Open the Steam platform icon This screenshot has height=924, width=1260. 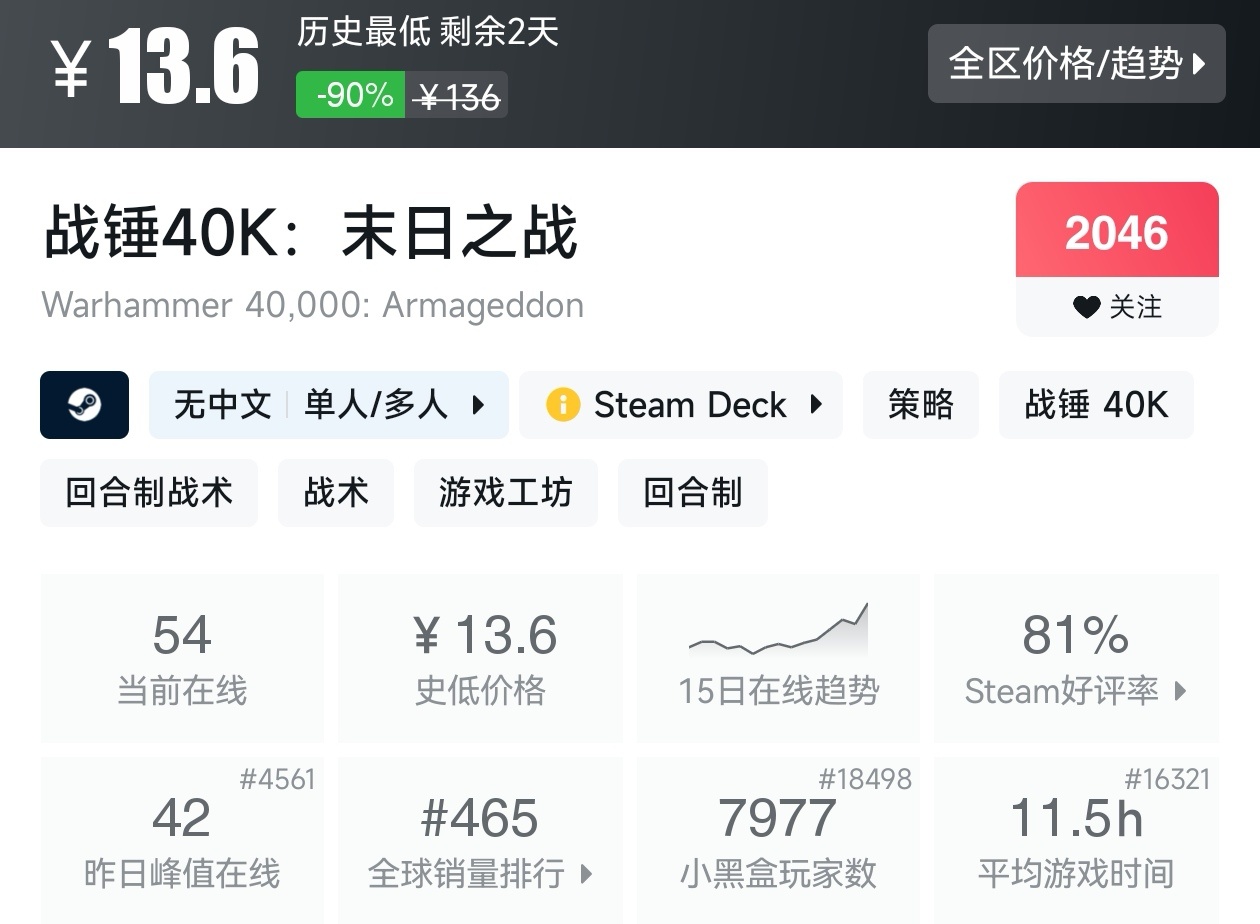pos(84,405)
